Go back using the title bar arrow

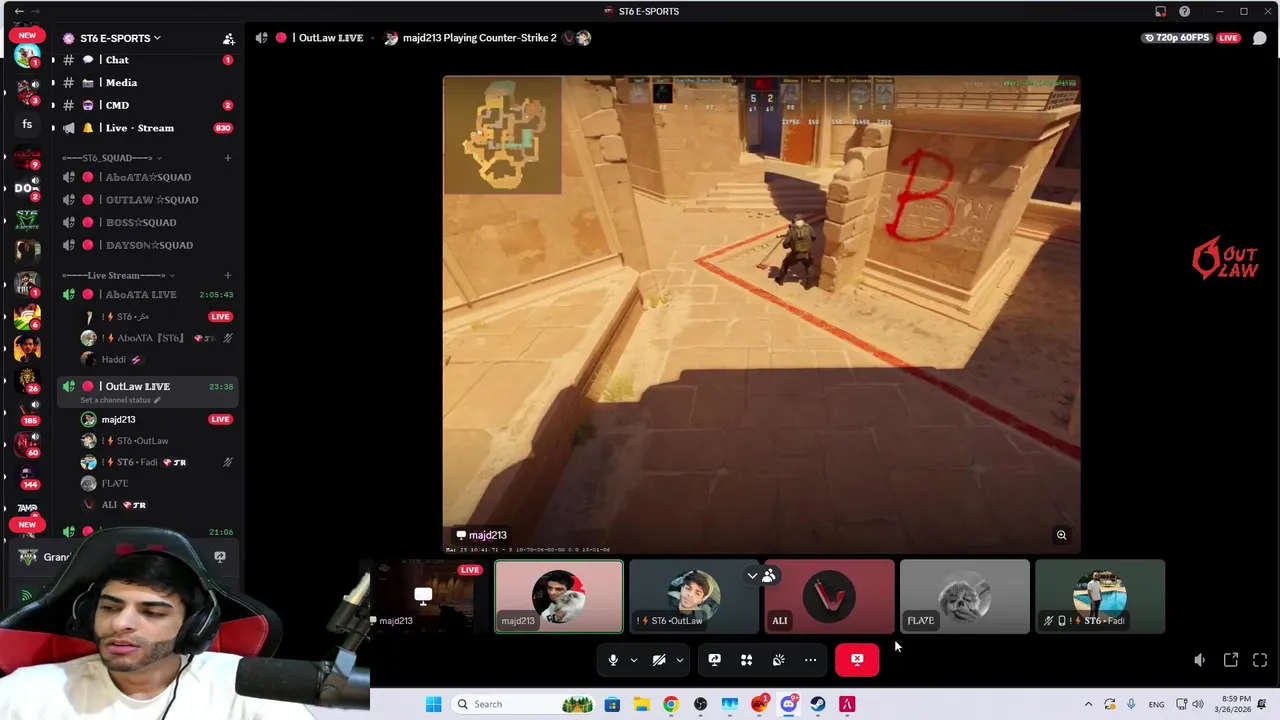pyautogui.click(x=19, y=11)
